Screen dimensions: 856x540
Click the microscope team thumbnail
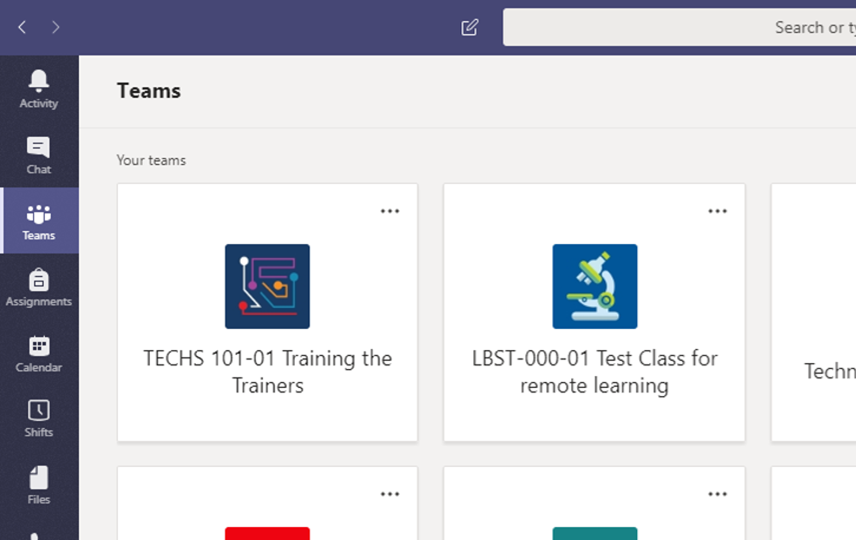point(595,286)
